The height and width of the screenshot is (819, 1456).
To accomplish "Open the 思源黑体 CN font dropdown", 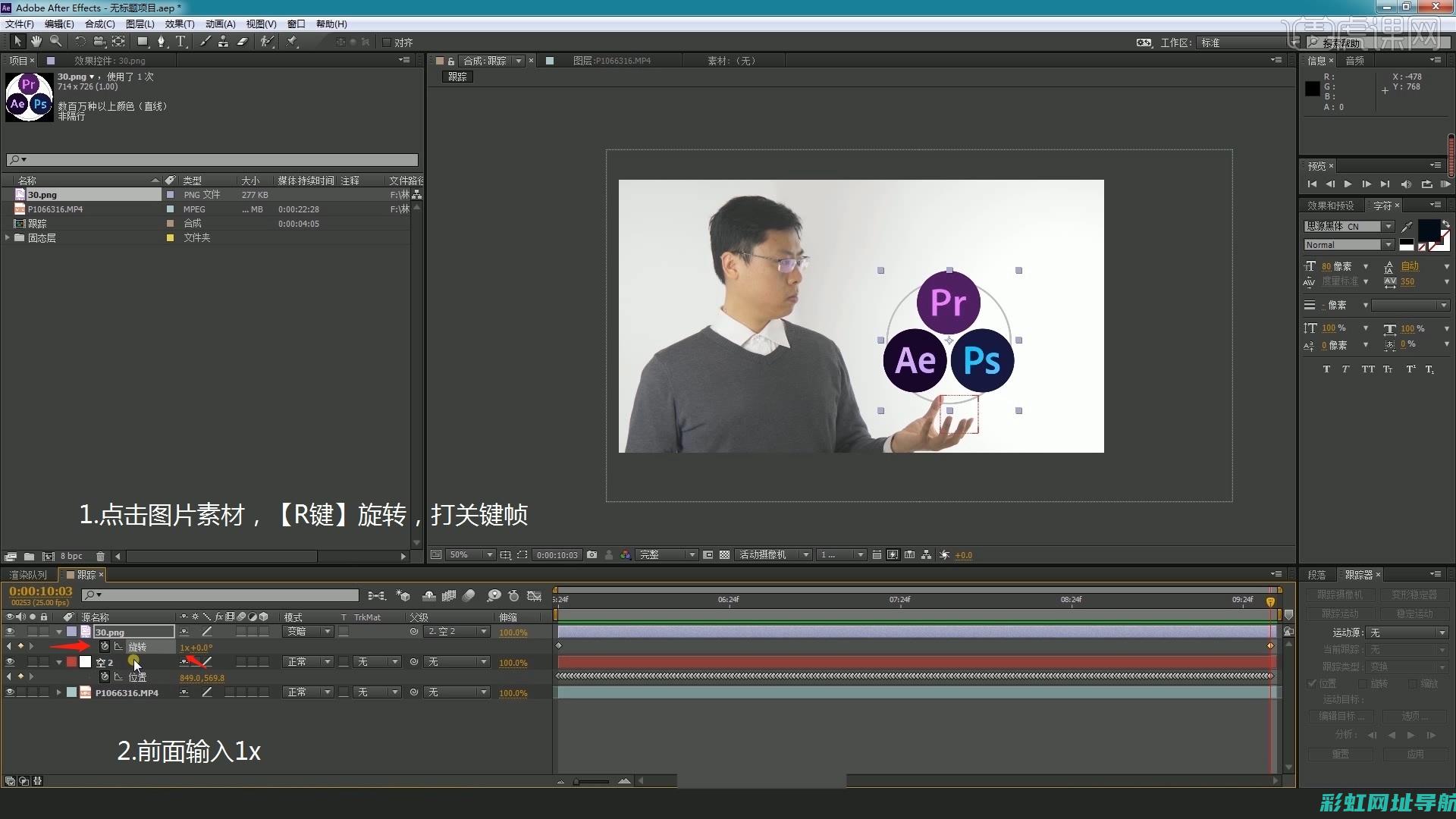I will coord(1349,226).
